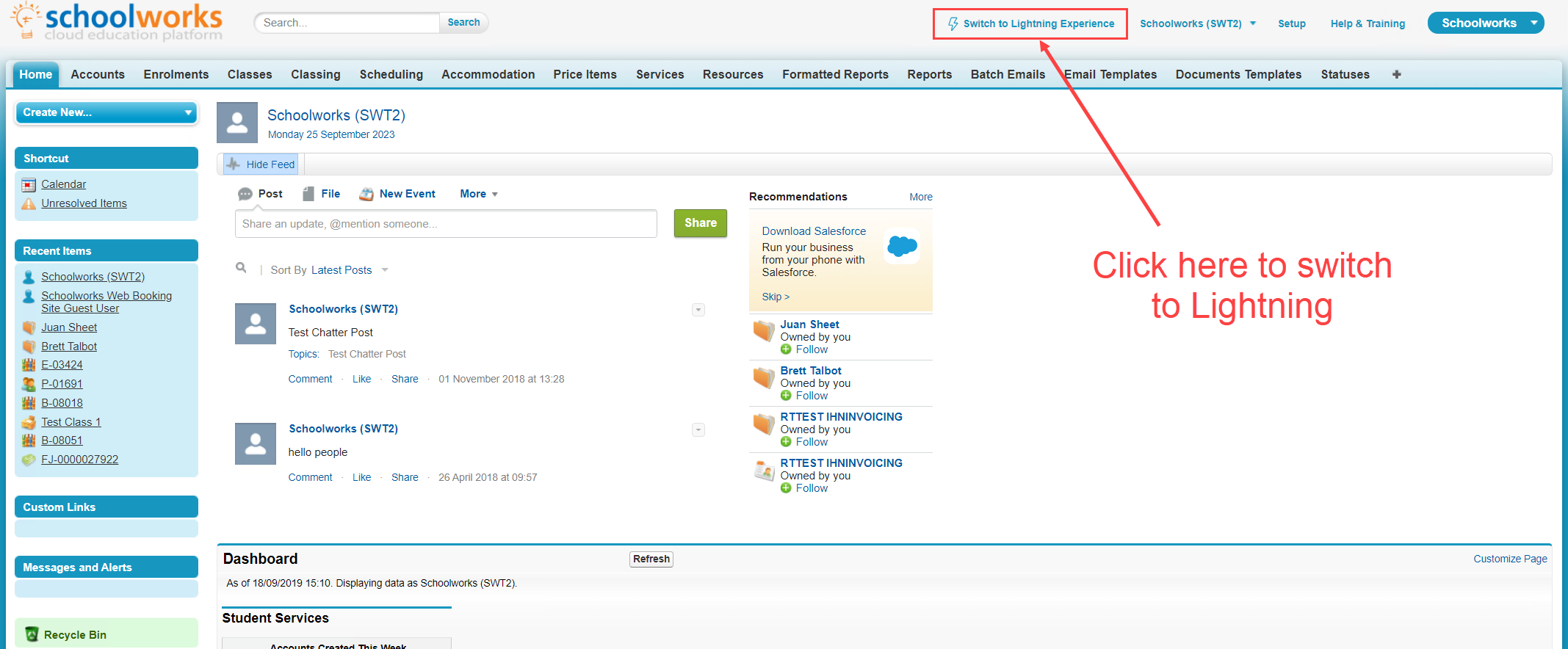Click the green Follow plus for Juan Sheet
Image resolution: width=1568 pixels, height=649 pixels.
[x=786, y=349]
